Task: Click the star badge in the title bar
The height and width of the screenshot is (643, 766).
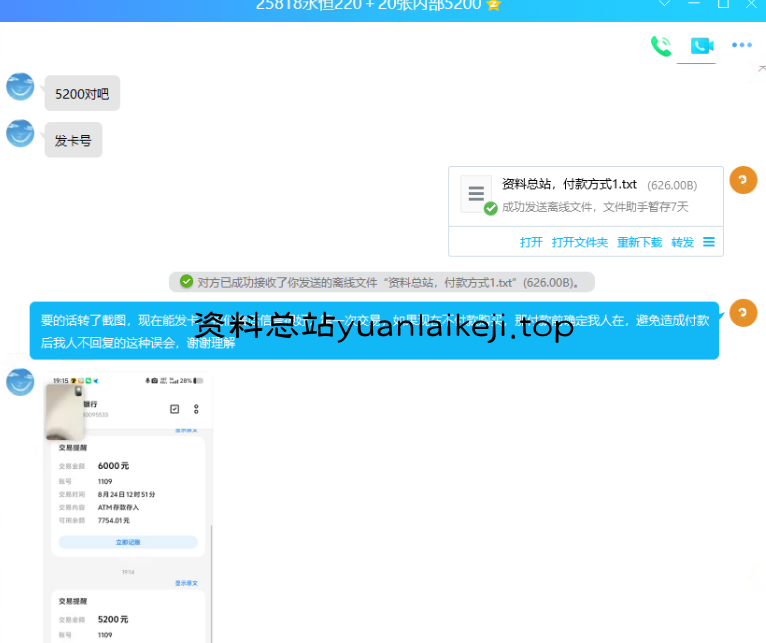Action: [493, 5]
